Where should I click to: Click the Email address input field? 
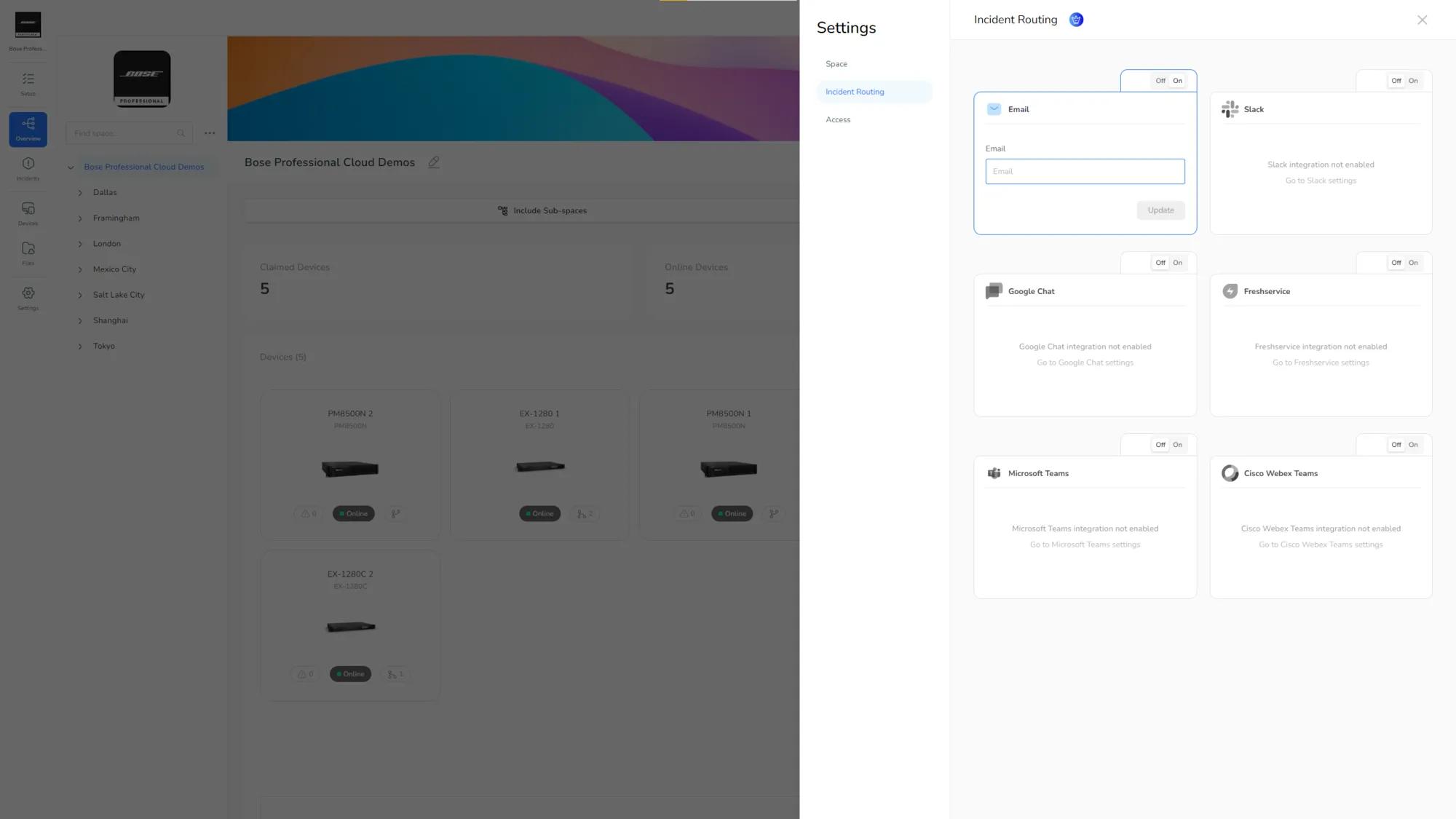pos(1085,172)
